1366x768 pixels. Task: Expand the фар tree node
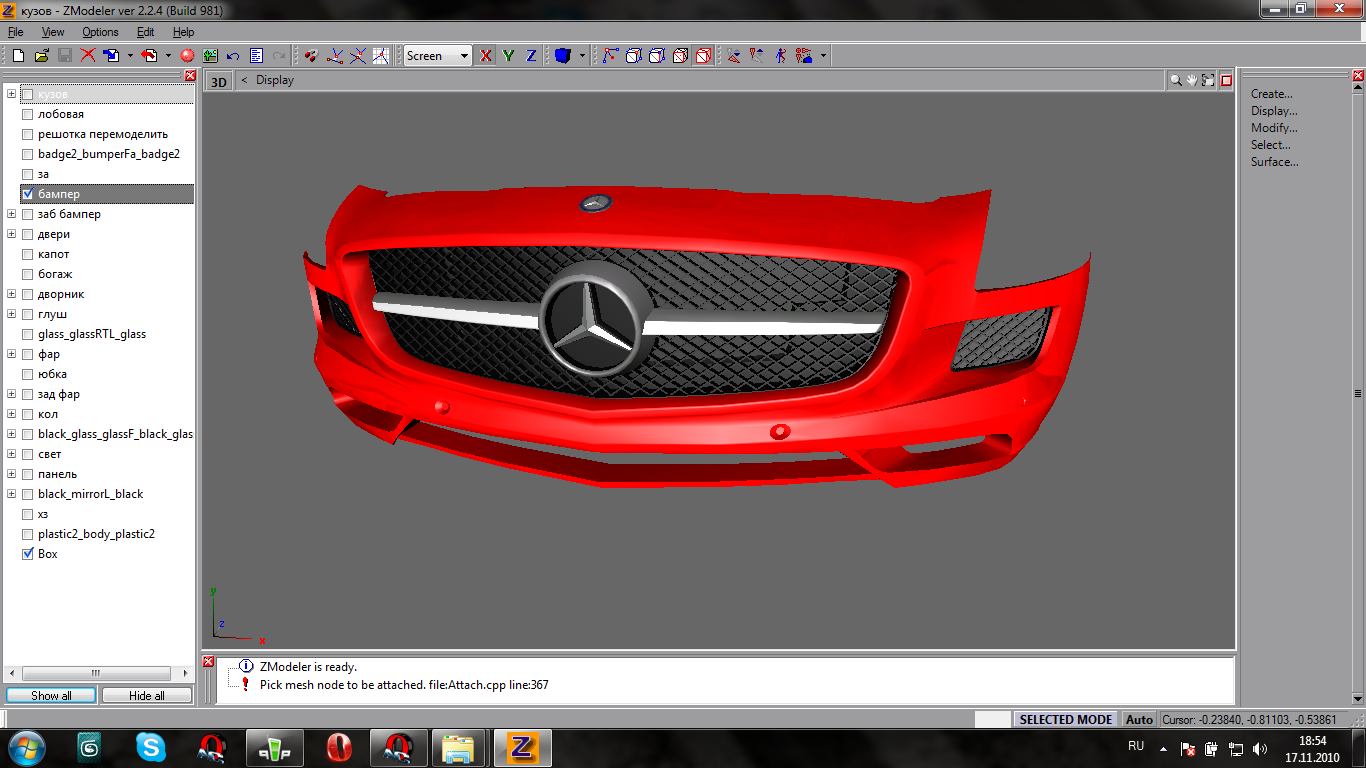coord(12,354)
